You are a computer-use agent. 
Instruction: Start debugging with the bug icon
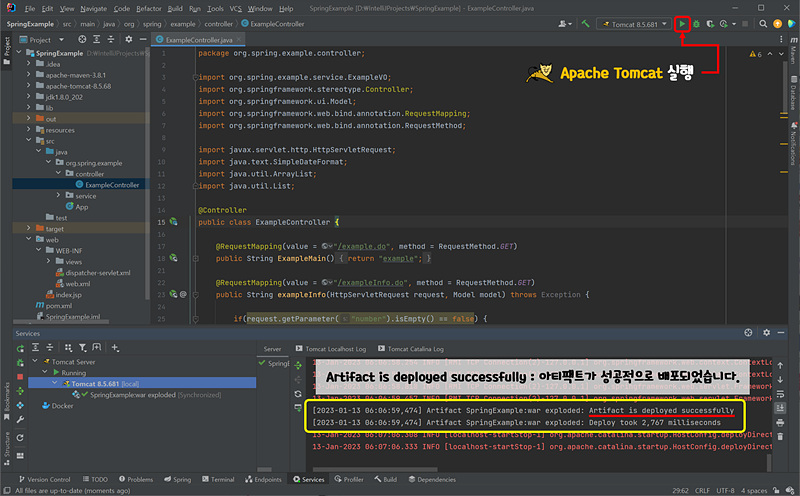(696, 24)
